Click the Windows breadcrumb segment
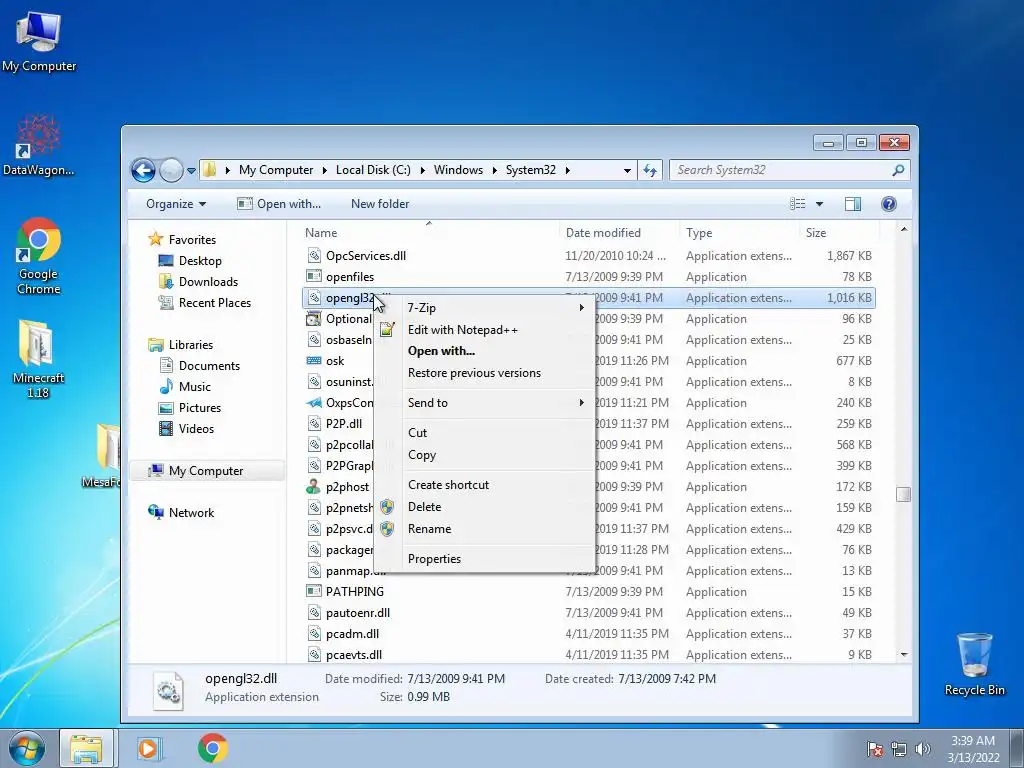The image size is (1024, 768). coord(458,170)
